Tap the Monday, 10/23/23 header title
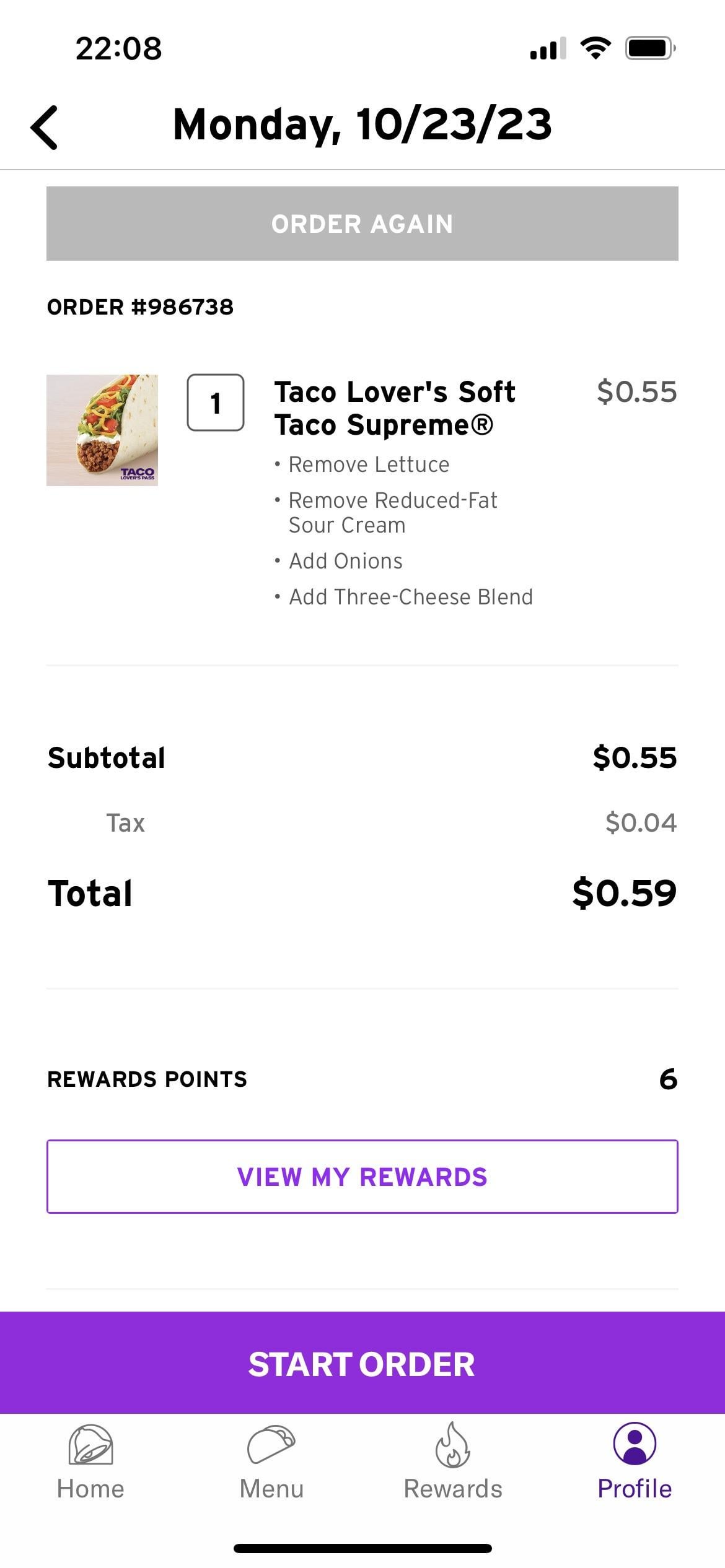The height and width of the screenshot is (1568, 725). [362, 124]
